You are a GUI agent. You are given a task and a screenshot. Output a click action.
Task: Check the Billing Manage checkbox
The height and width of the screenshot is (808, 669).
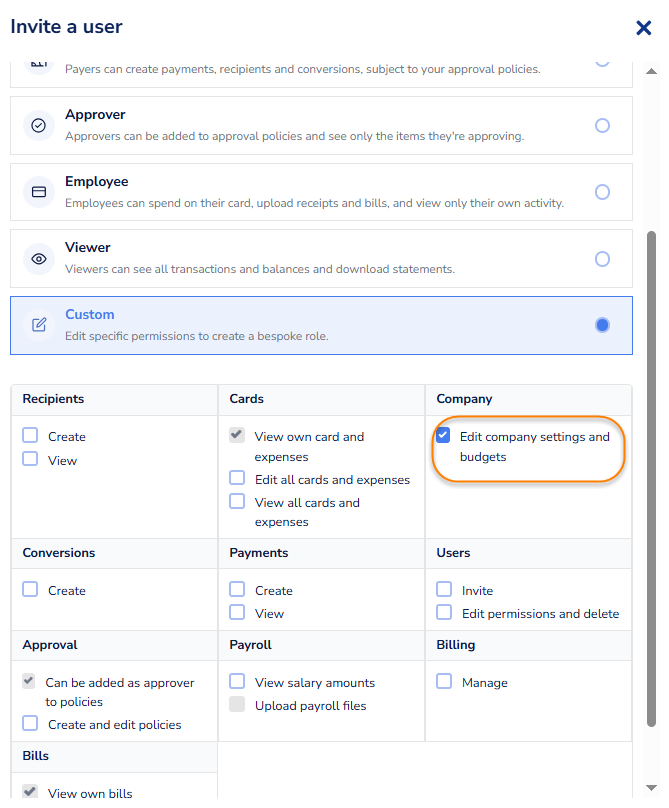click(444, 681)
